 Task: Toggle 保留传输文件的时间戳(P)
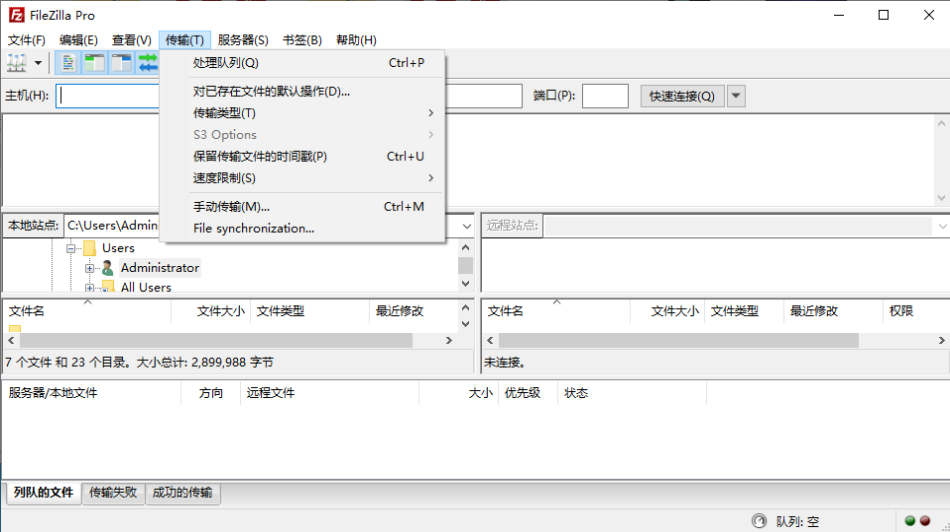303,156
